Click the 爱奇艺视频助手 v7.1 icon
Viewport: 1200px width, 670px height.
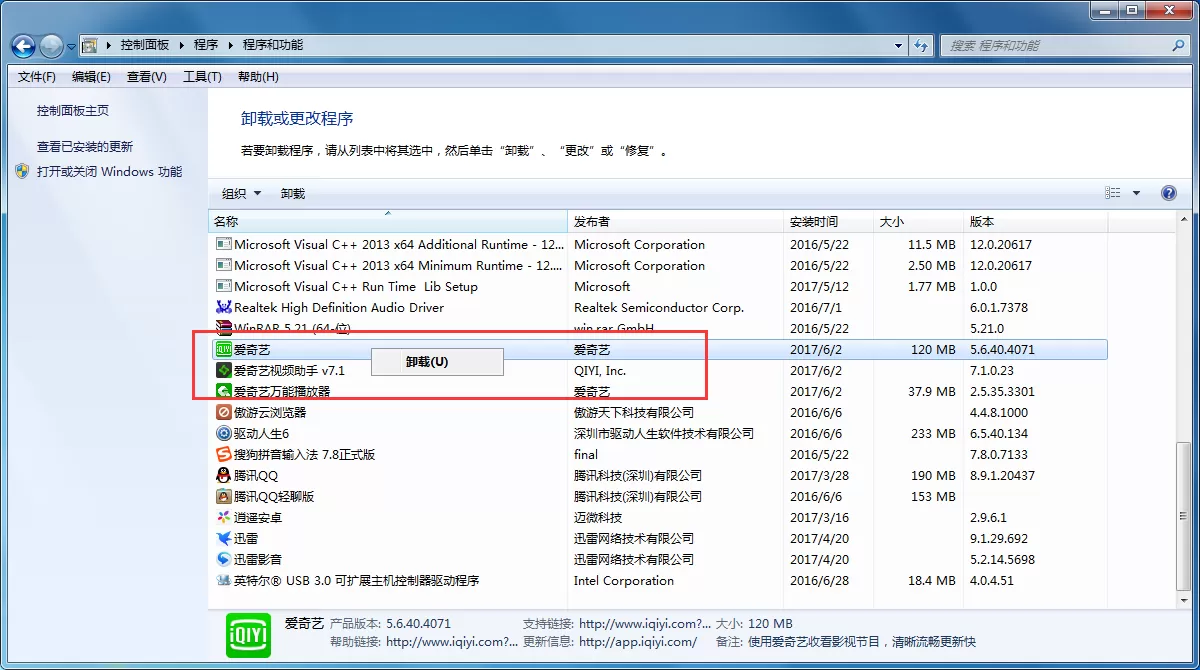tap(224, 371)
